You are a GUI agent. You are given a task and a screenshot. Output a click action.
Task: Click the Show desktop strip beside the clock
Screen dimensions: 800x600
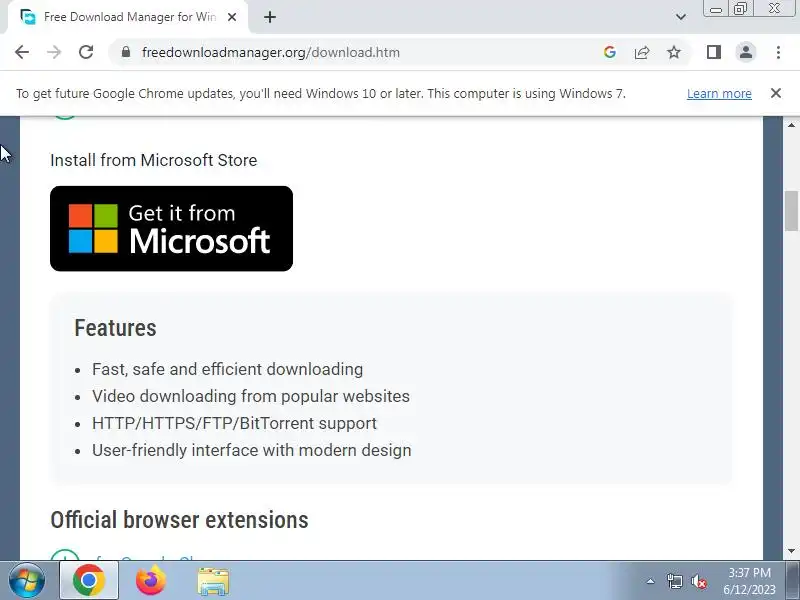pyautogui.click(x=792, y=581)
